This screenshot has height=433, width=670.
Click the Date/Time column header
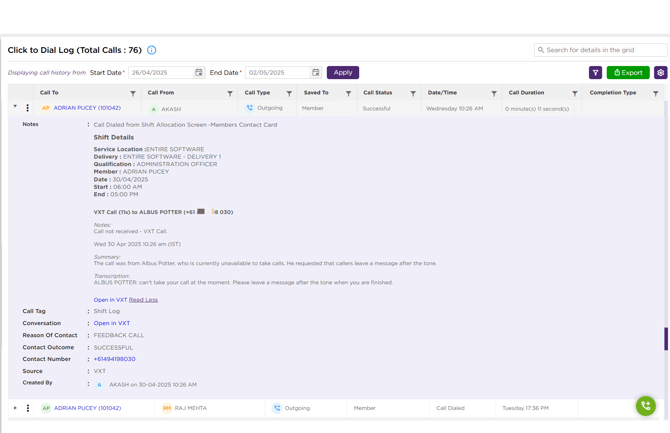coord(442,93)
